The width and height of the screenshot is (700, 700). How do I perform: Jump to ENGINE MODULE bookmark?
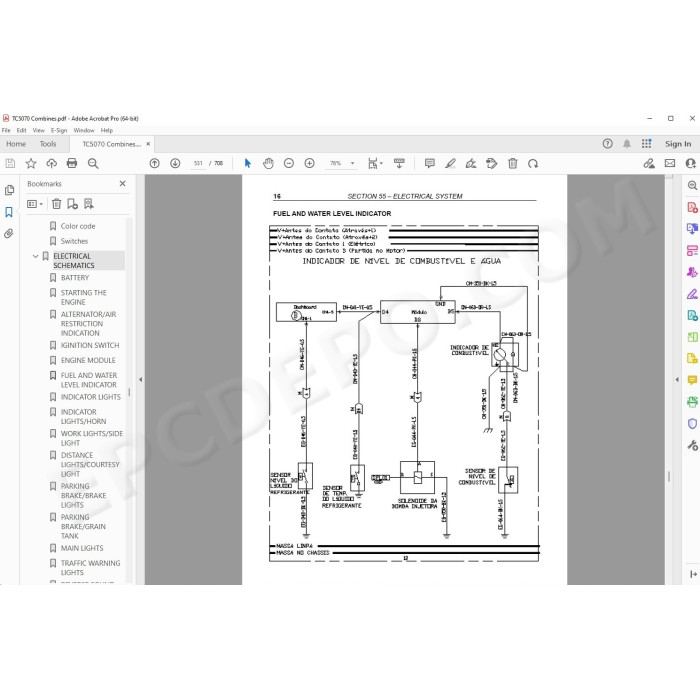tap(88, 360)
